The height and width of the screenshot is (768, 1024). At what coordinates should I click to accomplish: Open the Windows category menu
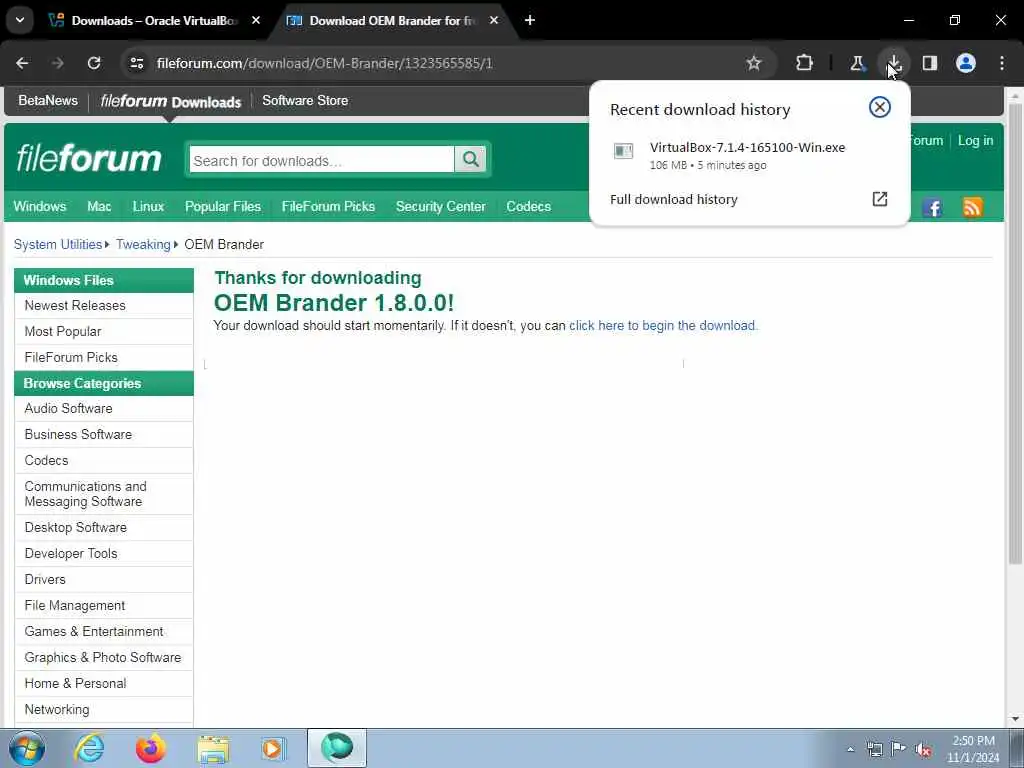click(40, 206)
